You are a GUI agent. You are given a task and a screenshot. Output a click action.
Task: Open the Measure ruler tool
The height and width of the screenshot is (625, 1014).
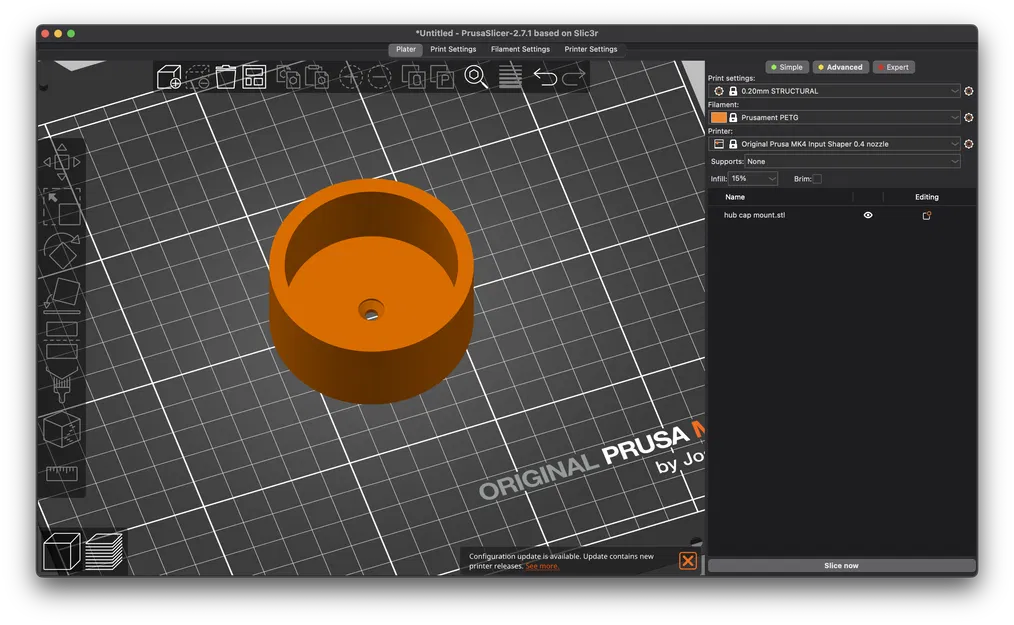tap(61, 472)
